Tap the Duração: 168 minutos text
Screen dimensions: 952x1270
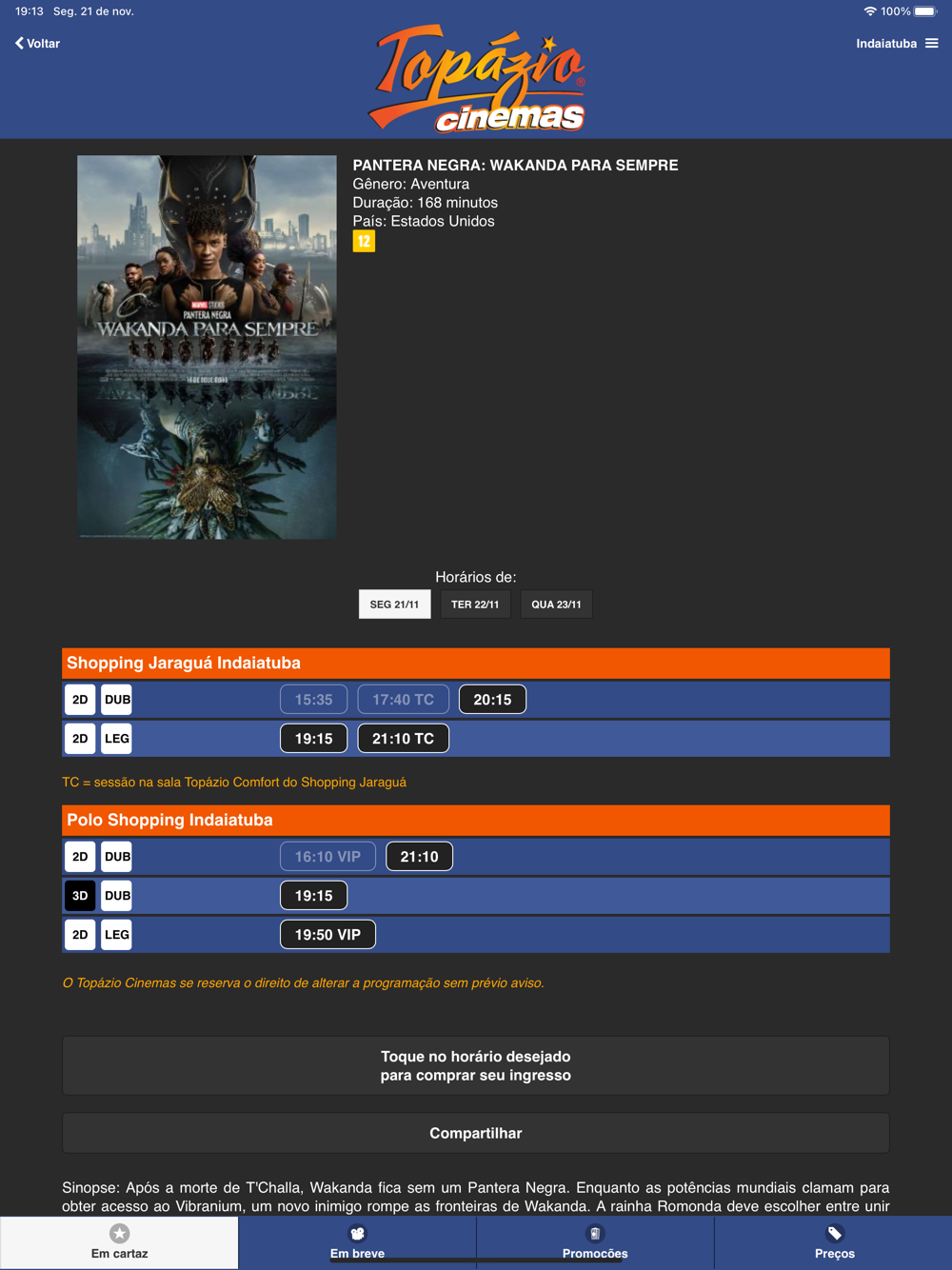point(425,203)
